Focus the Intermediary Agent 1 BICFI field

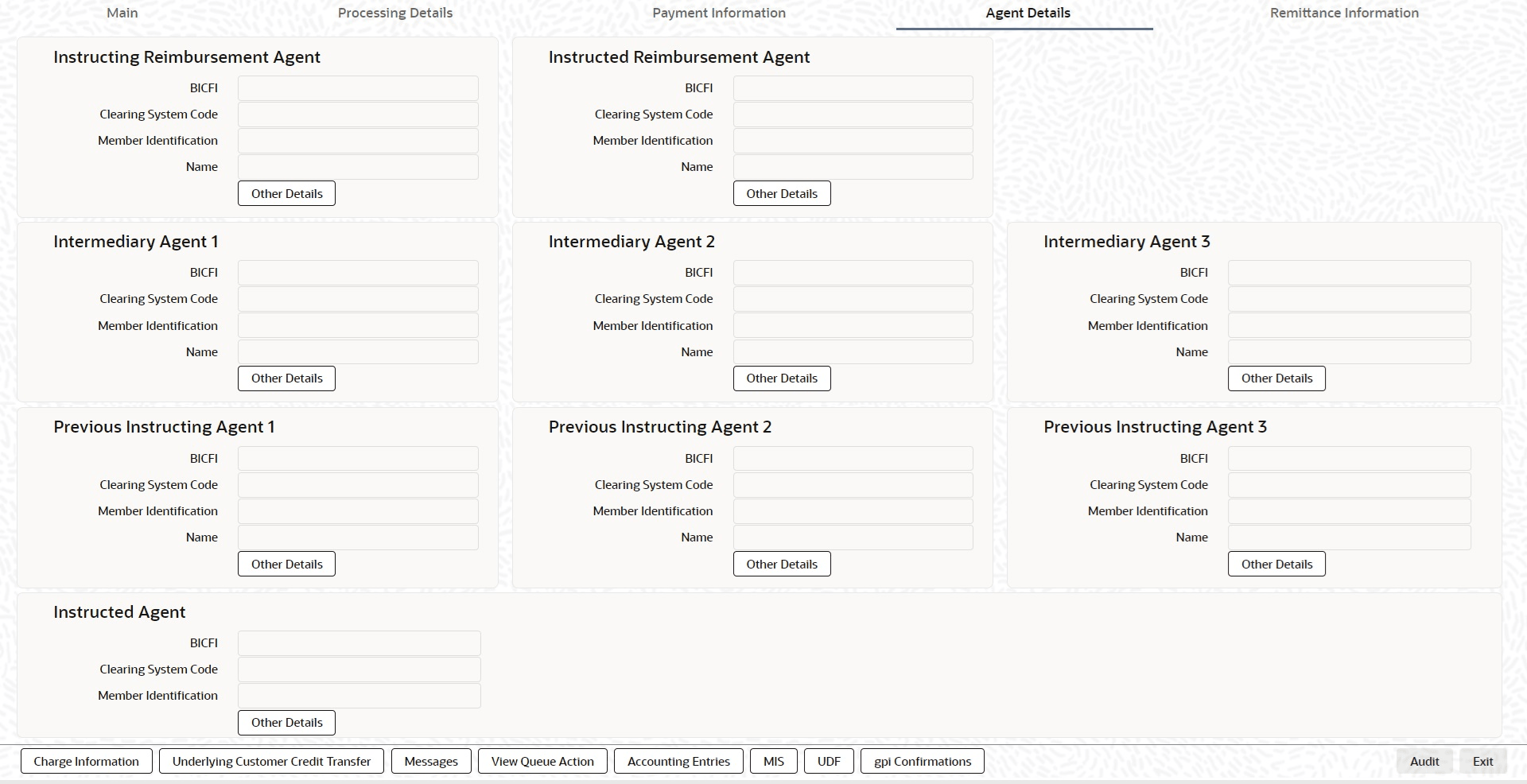pyautogui.click(x=358, y=273)
